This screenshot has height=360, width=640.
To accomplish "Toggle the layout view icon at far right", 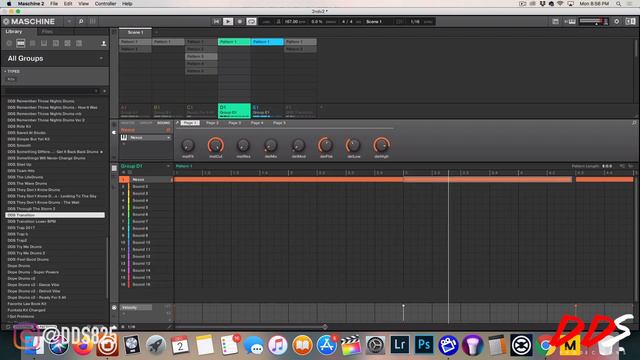I will (630, 22).
